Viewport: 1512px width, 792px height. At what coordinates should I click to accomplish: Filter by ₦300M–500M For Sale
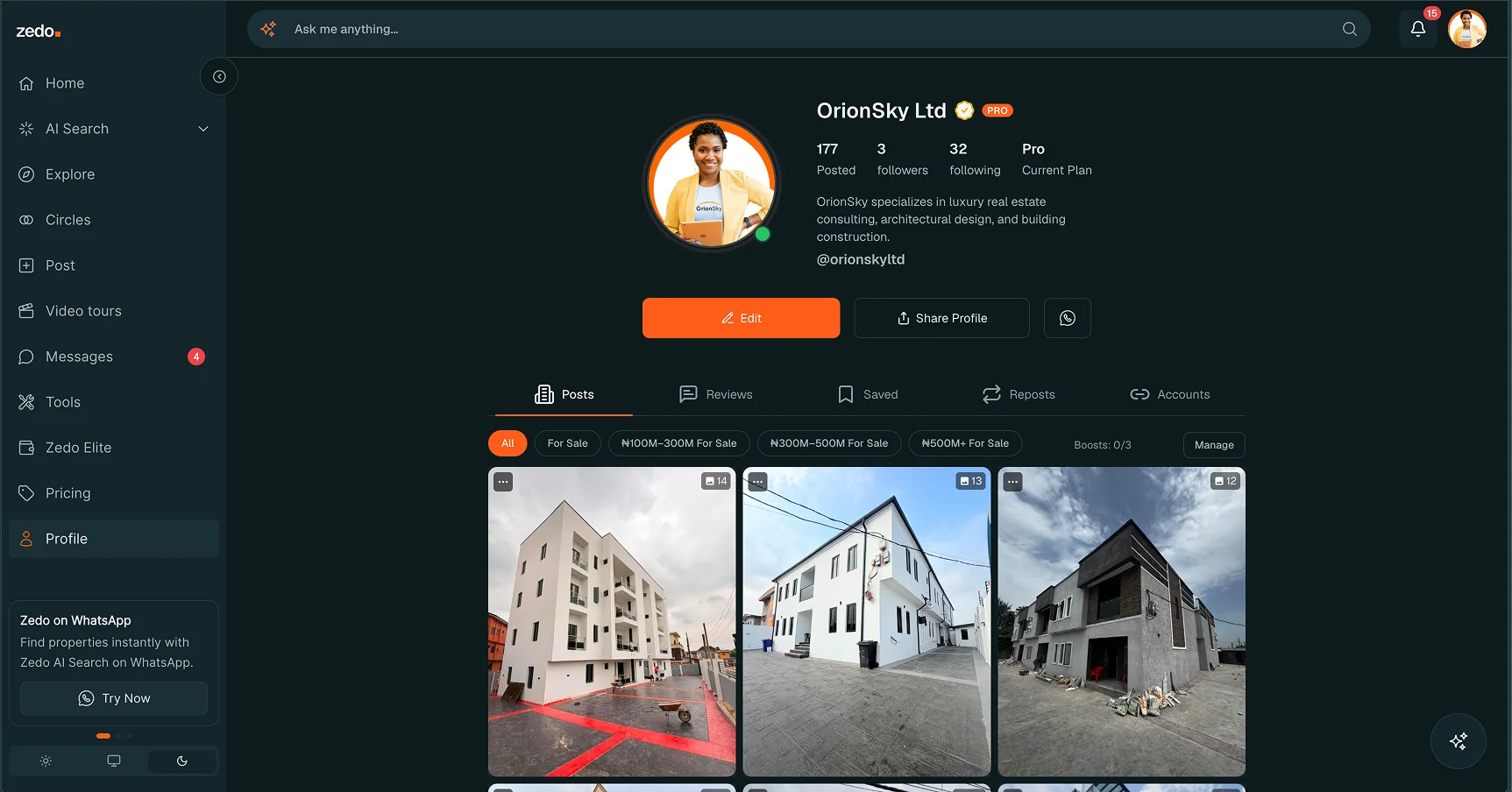[828, 443]
